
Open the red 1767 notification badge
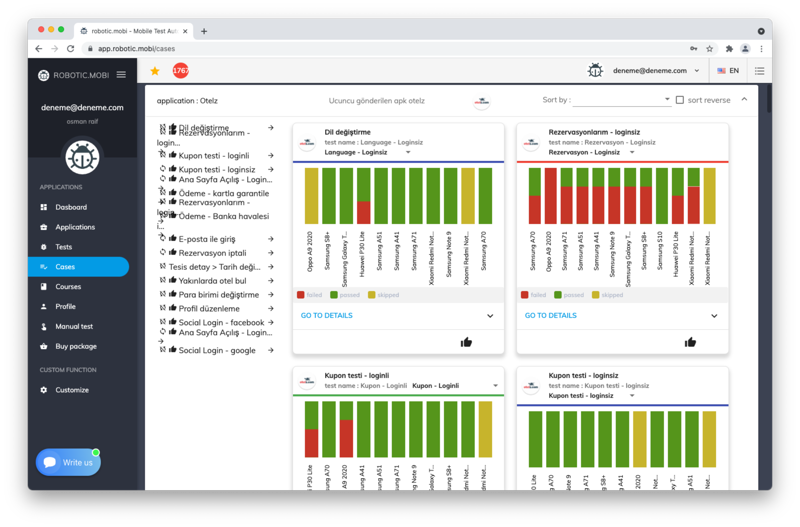(180, 71)
